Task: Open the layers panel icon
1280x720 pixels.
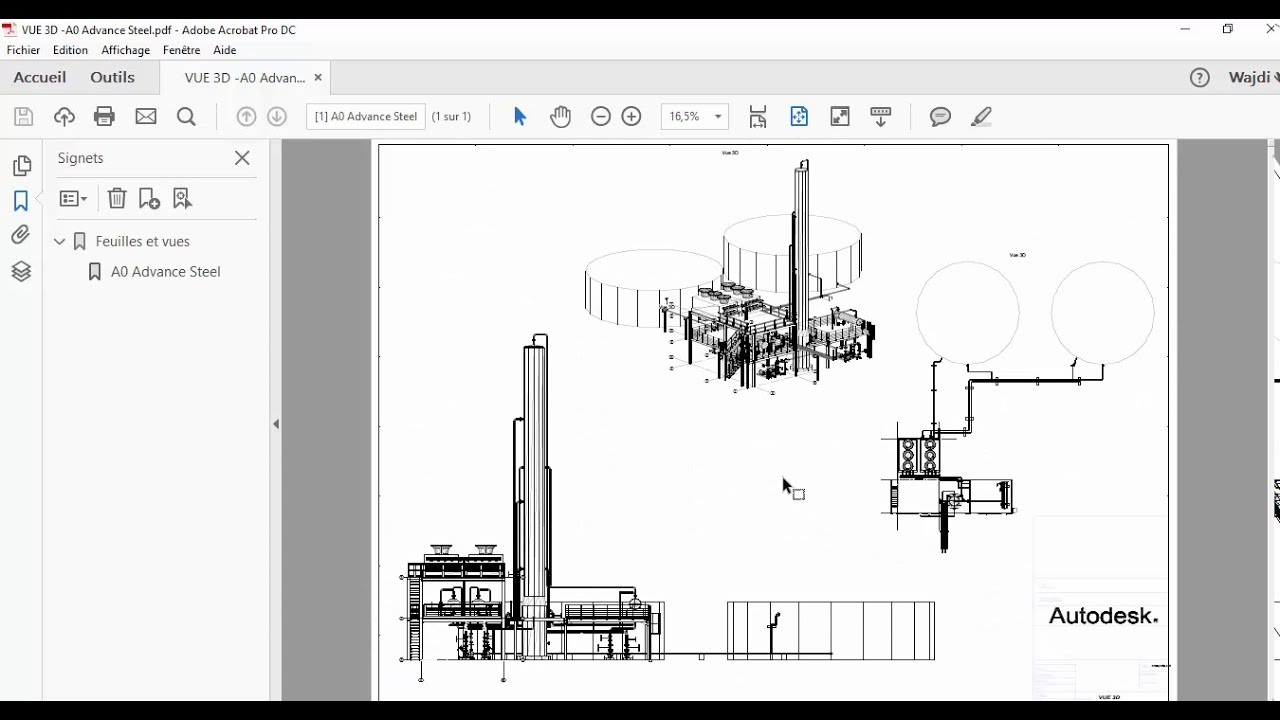Action: click(21, 271)
